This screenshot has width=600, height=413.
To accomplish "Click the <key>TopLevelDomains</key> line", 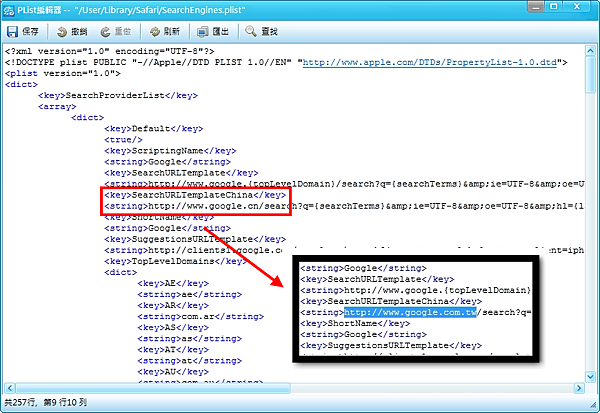I will [176, 261].
